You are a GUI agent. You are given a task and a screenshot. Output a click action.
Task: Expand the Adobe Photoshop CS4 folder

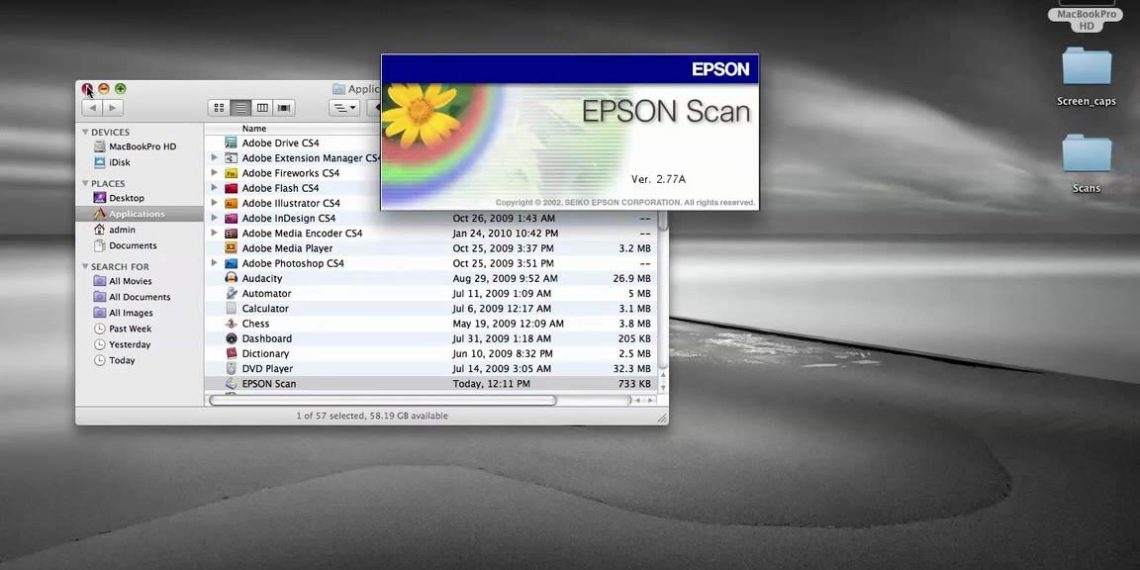tap(214, 263)
